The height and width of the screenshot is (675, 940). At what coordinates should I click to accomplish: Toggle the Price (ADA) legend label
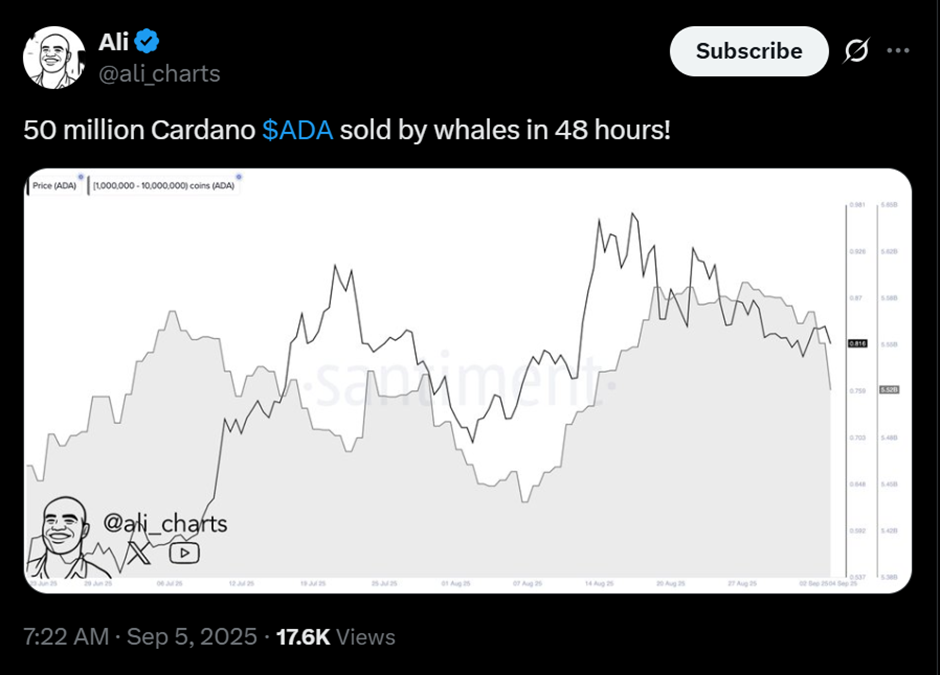click(x=56, y=185)
